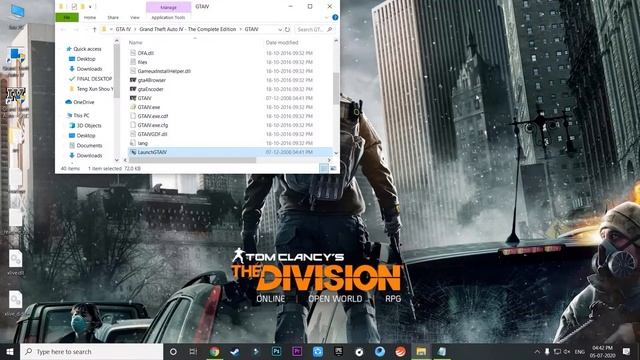The image size is (640, 360).
Task: Select the xlive.dll desktop file
Action: click(16, 263)
